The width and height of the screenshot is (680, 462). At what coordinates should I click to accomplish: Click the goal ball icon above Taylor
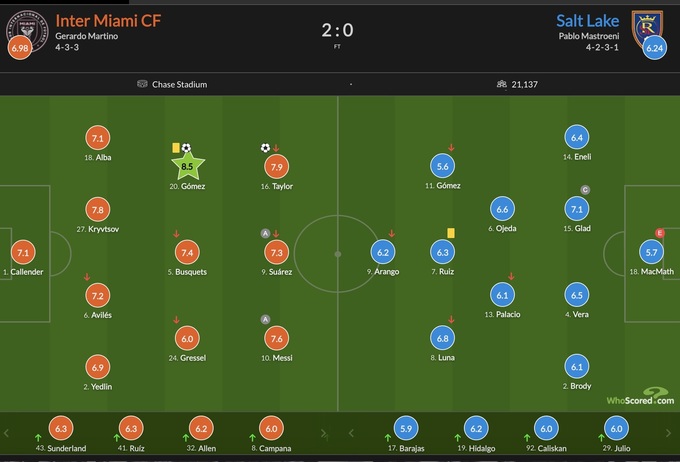pos(265,148)
